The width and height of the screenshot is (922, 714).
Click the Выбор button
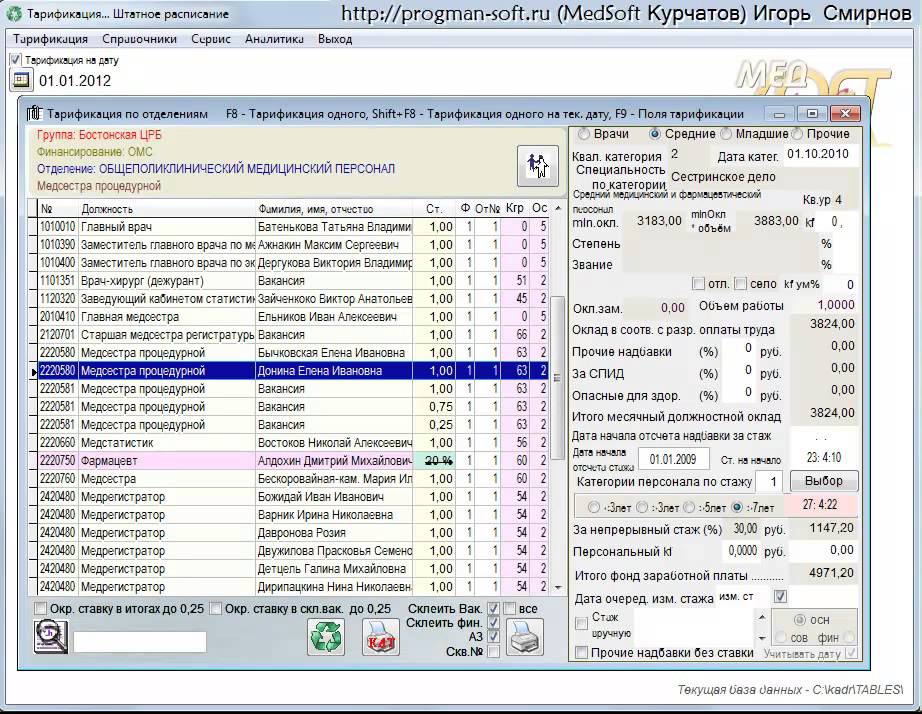coord(823,481)
